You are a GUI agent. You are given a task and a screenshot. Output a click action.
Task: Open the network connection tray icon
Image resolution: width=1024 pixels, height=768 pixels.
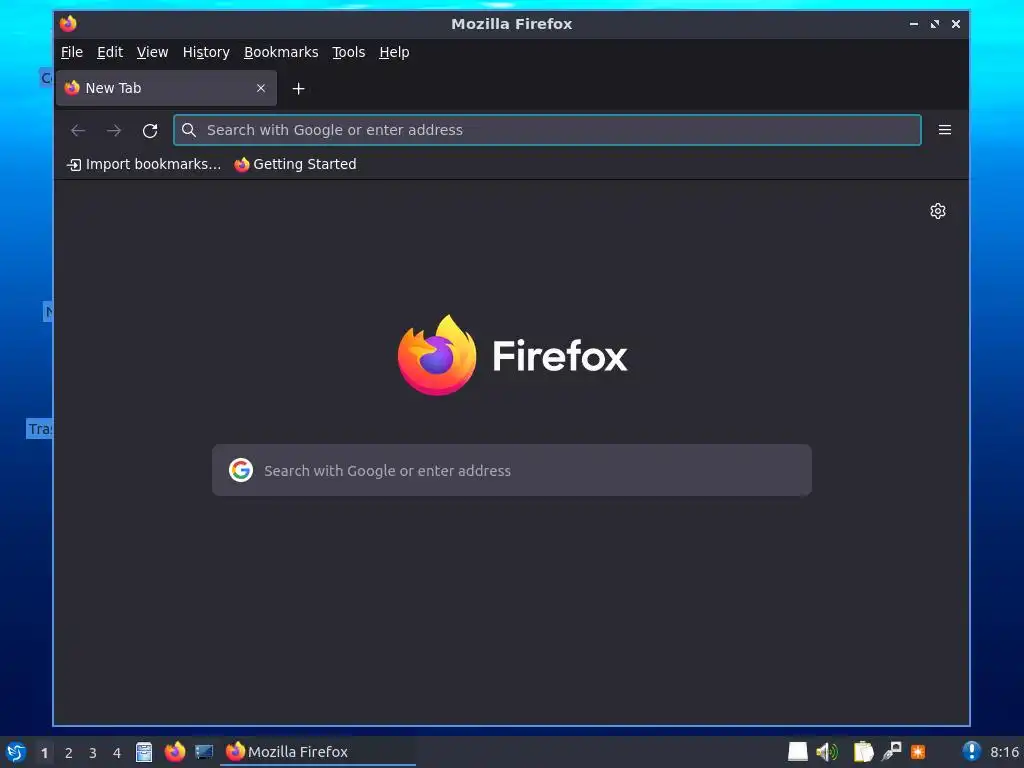(891, 752)
